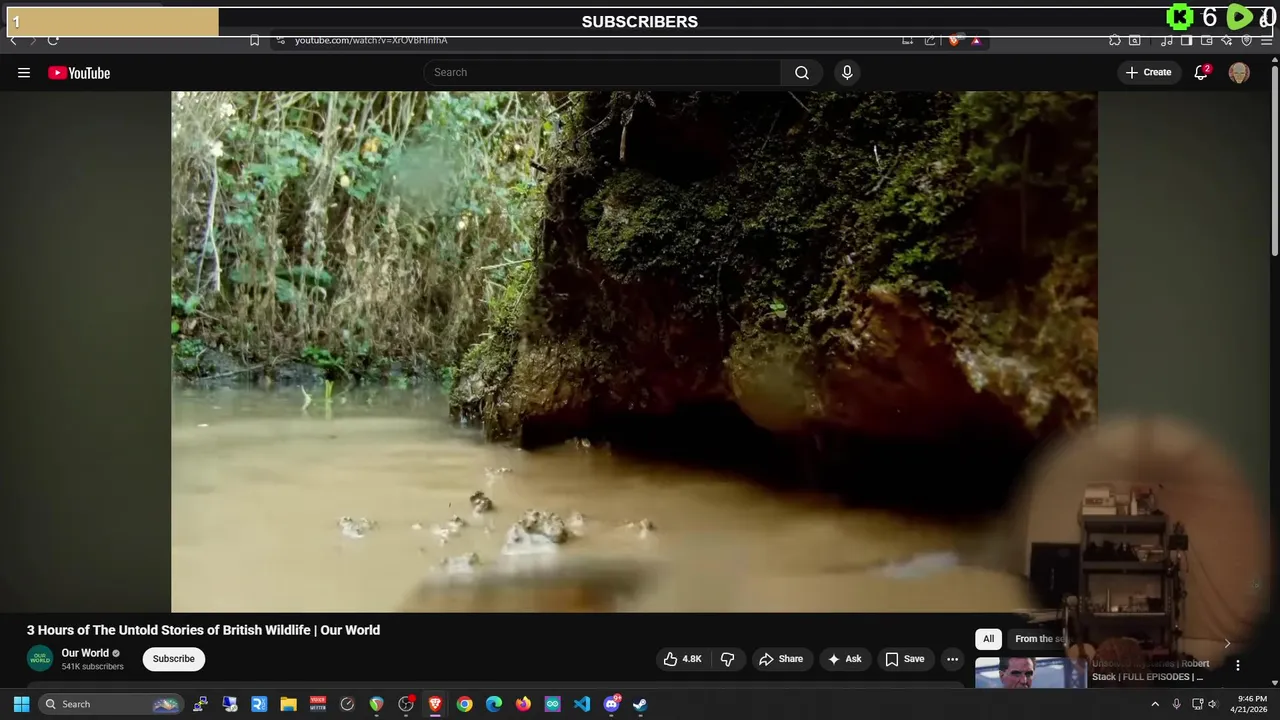Open the YouTube guide hamburger menu
This screenshot has height=720, width=1280.
(x=24, y=72)
